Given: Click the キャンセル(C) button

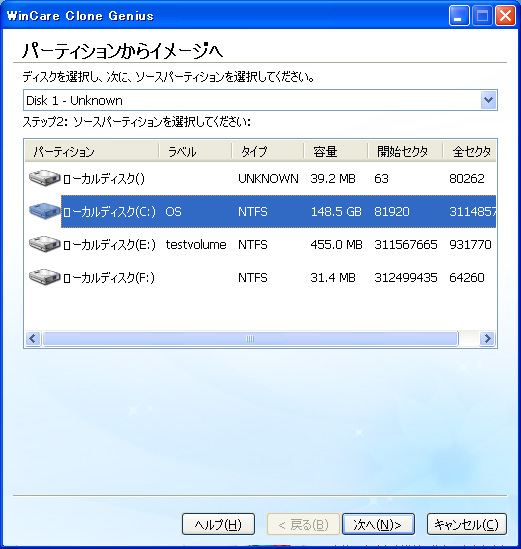Looking at the screenshot, I should point(466,524).
